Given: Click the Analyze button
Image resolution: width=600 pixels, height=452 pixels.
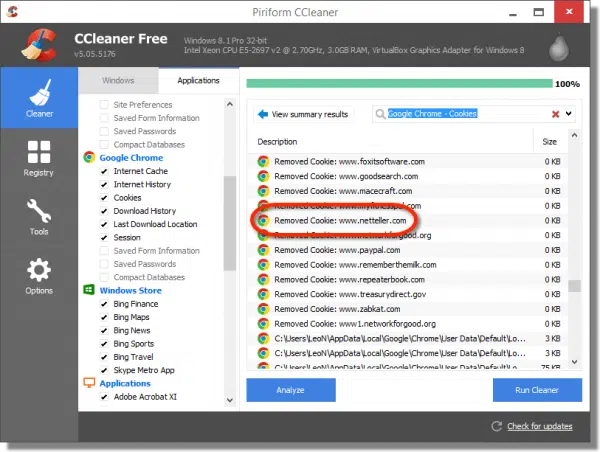Looking at the screenshot, I should click(x=291, y=390).
